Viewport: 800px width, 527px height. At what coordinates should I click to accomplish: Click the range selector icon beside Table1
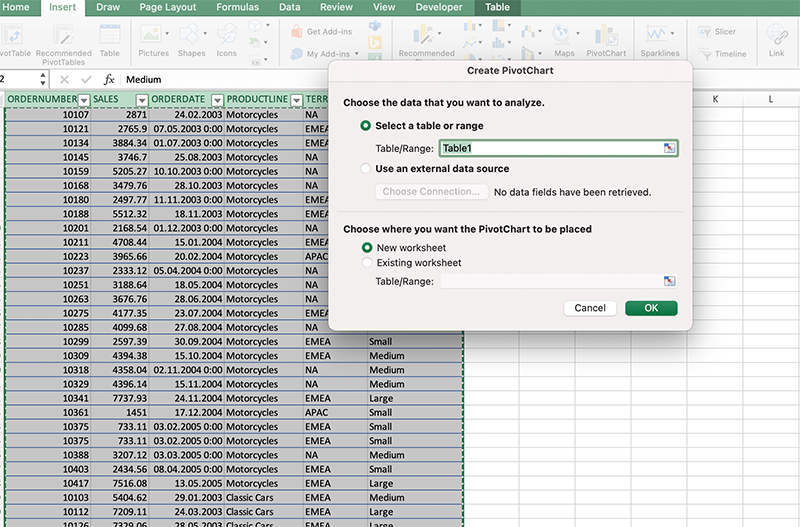[669, 148]
